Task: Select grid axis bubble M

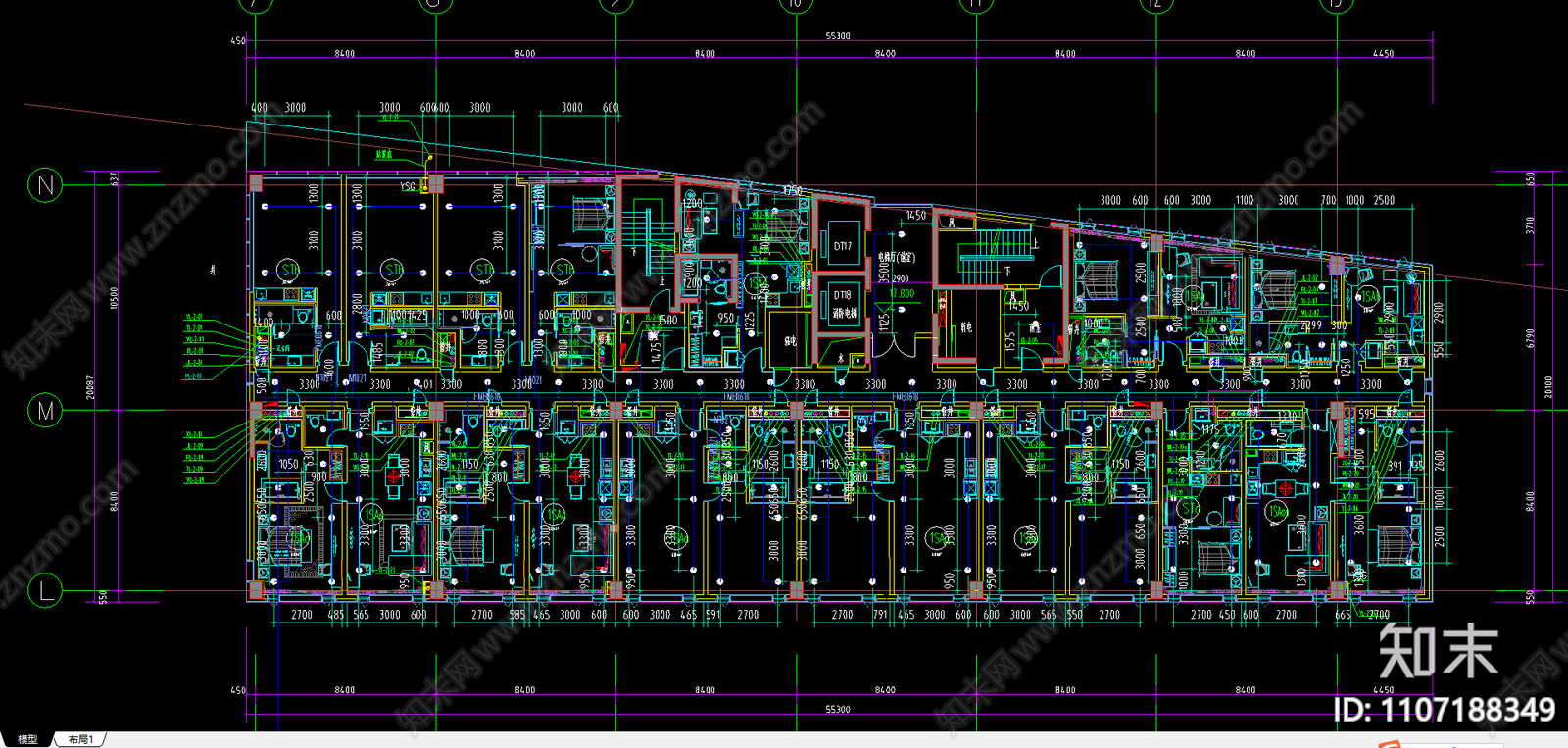Action: pos(45,410)
